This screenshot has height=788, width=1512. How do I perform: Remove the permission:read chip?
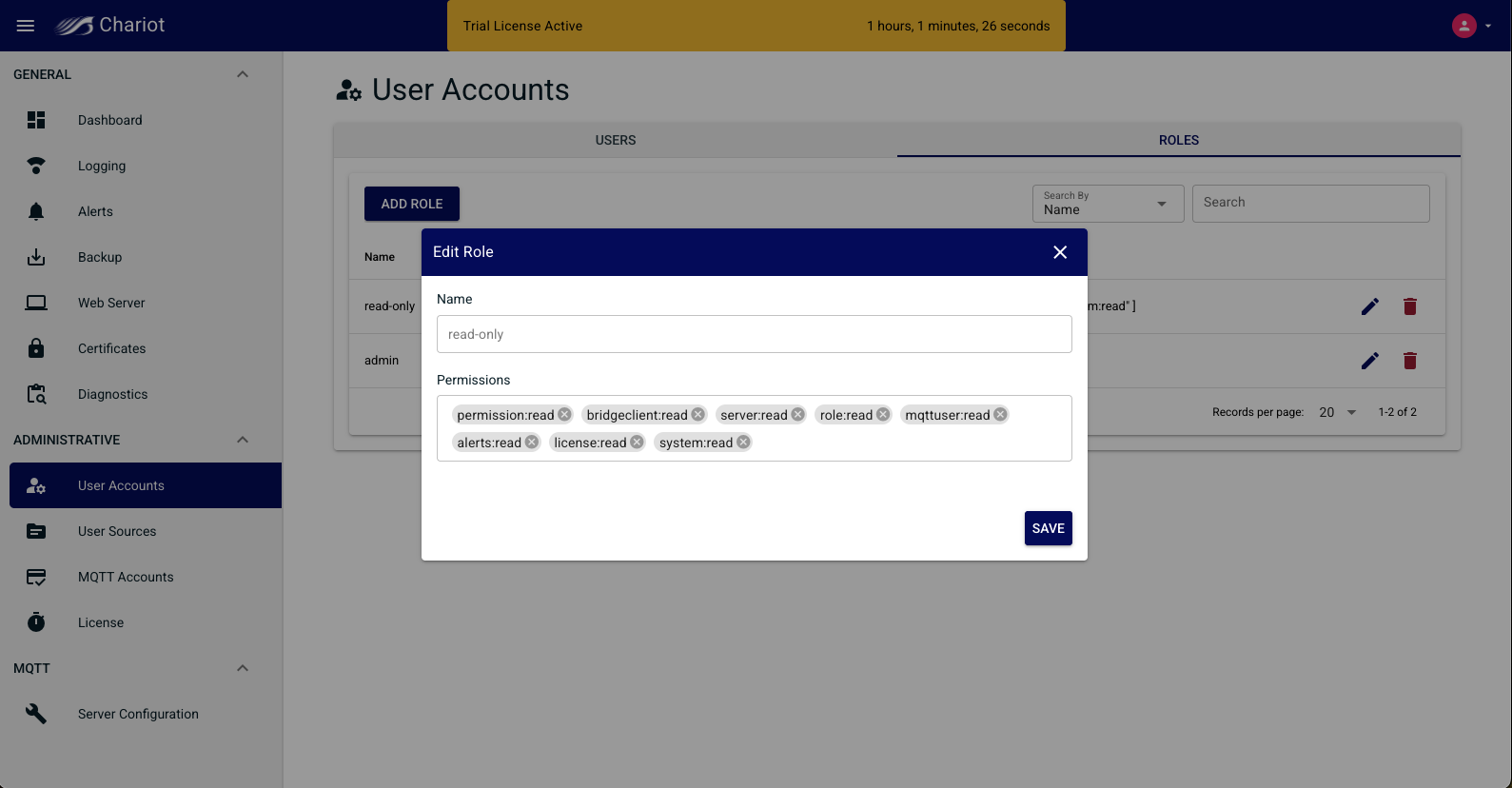564,415
